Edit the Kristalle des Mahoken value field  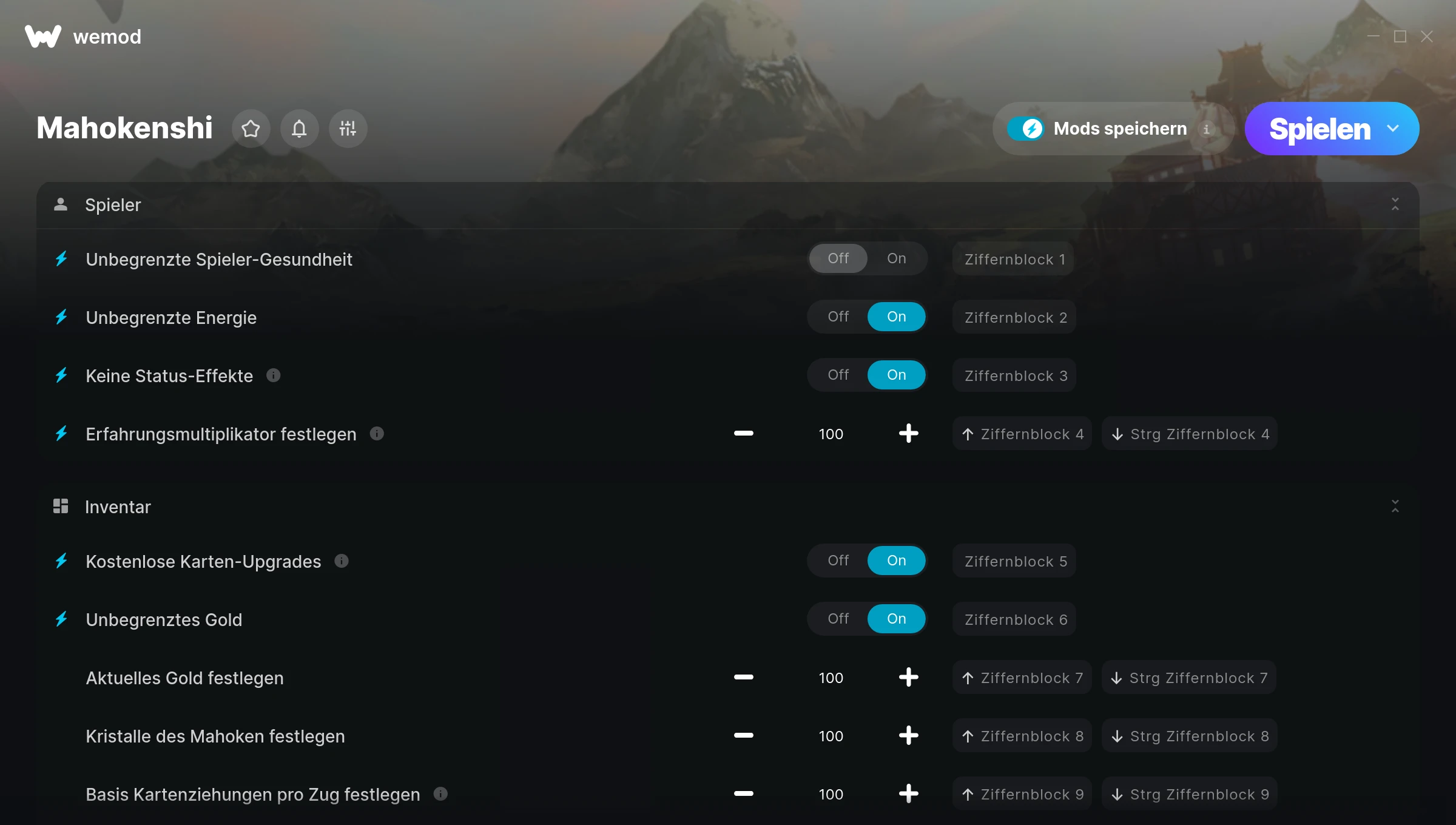click(831, 736)
